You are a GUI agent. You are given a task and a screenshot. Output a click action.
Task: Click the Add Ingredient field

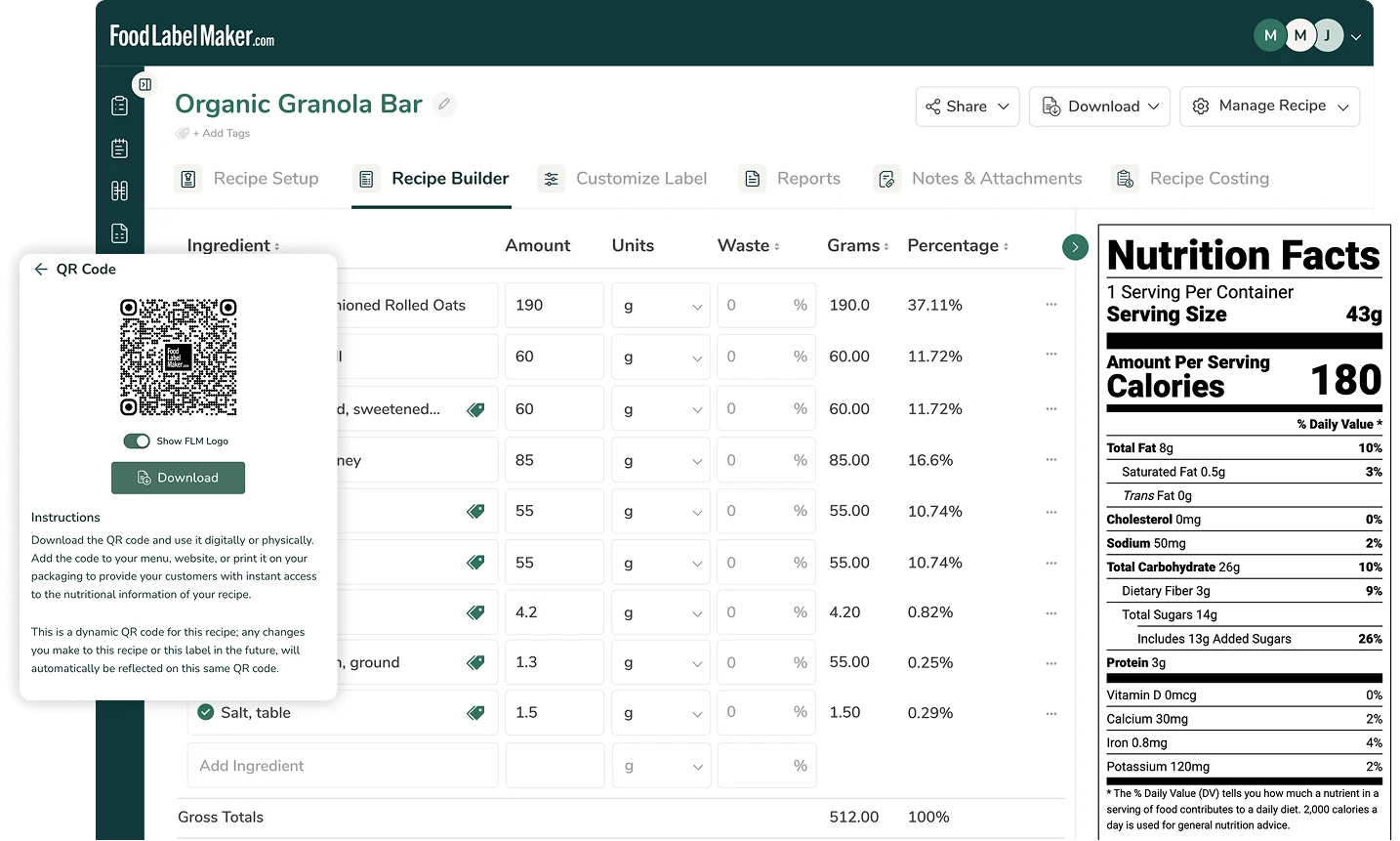click(x=343, y=766)
